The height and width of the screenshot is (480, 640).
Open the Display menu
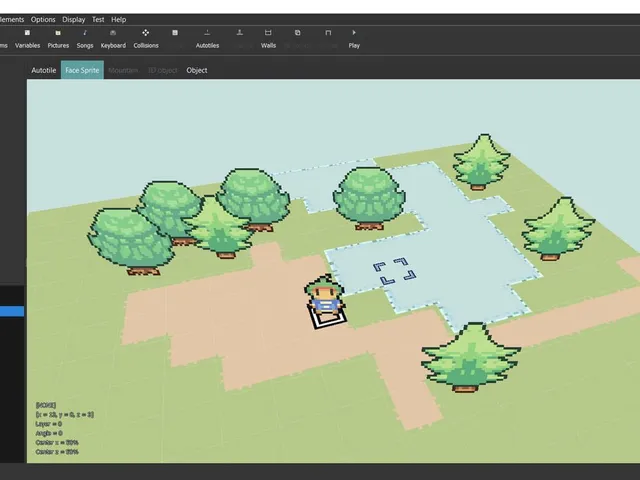pyautogui.click(x=73, y=20)
